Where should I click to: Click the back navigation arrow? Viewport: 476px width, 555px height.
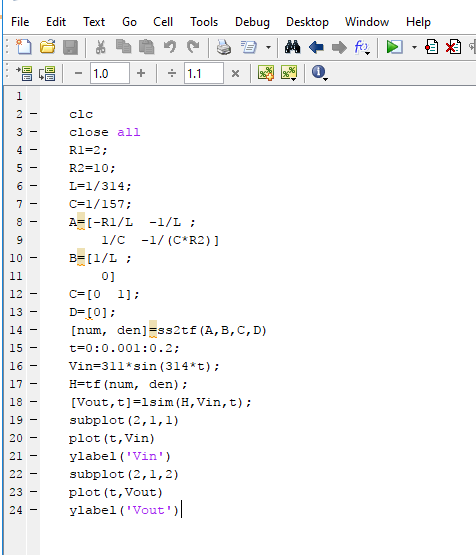pyautogui.click(x=316, y=47)
